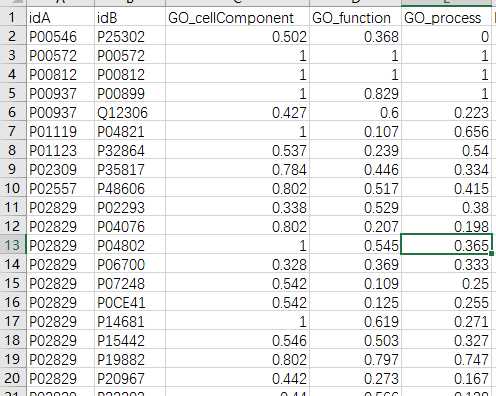Select cell with value 0.784
This screenshot has width=496, height=396.
tap(237, 169)
